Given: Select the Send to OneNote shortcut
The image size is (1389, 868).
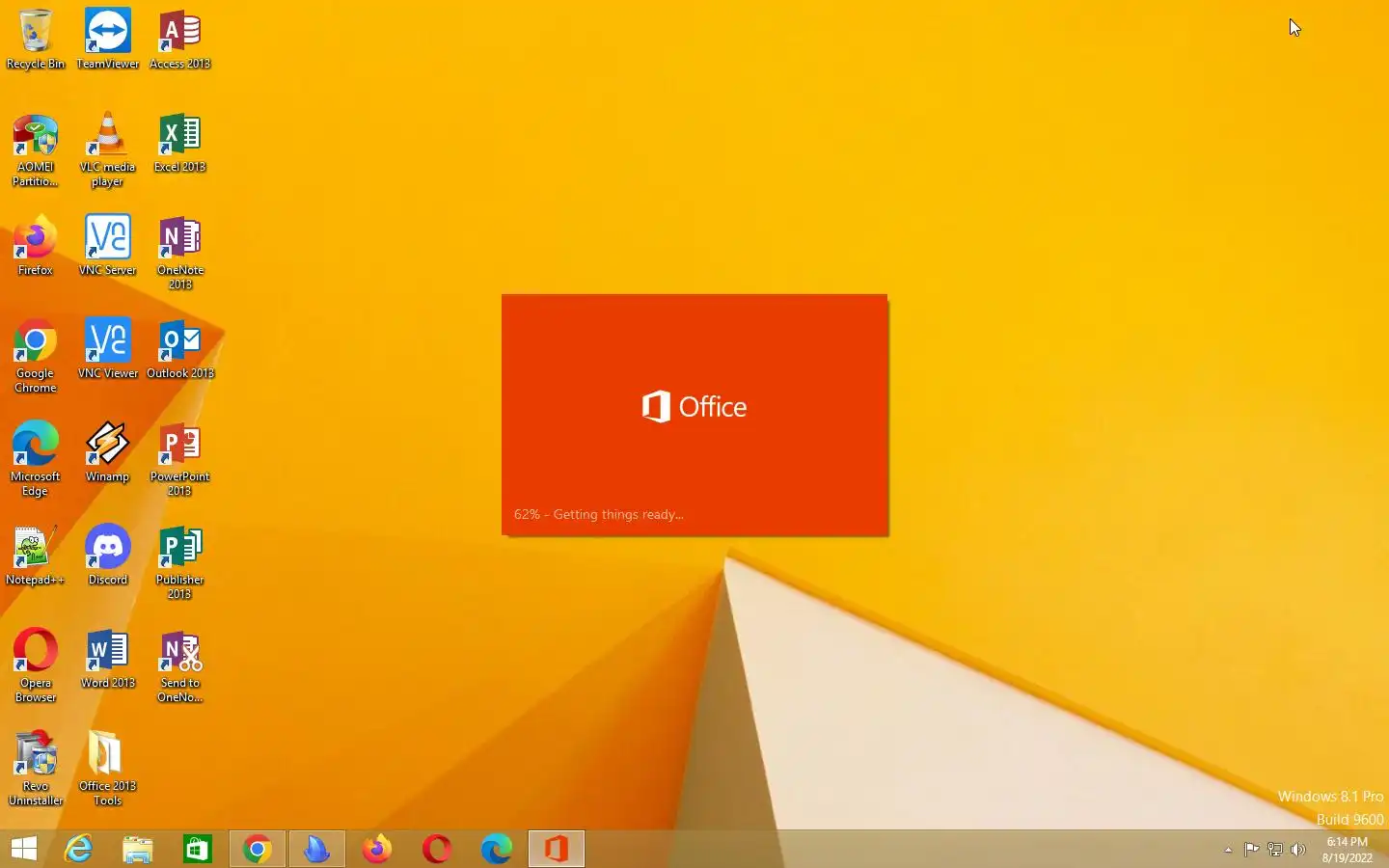Looking at the screenshot, I should pyautogui.click(x=179, y=665).
